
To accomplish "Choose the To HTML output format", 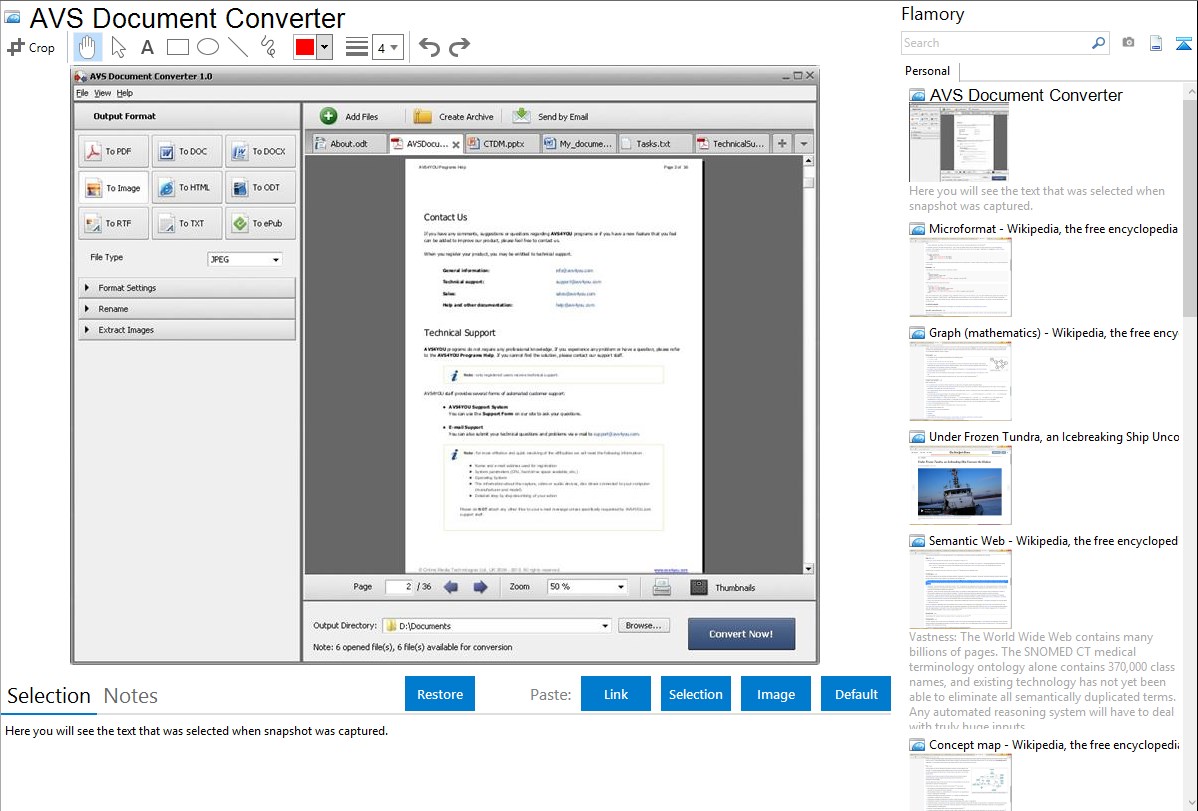I will point(186,187).
